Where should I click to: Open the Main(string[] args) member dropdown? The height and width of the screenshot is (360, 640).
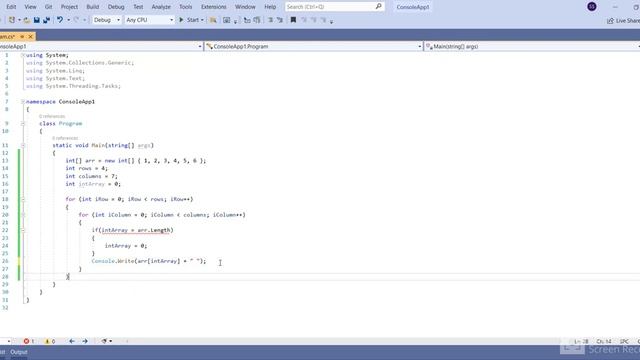coord(532,47)
